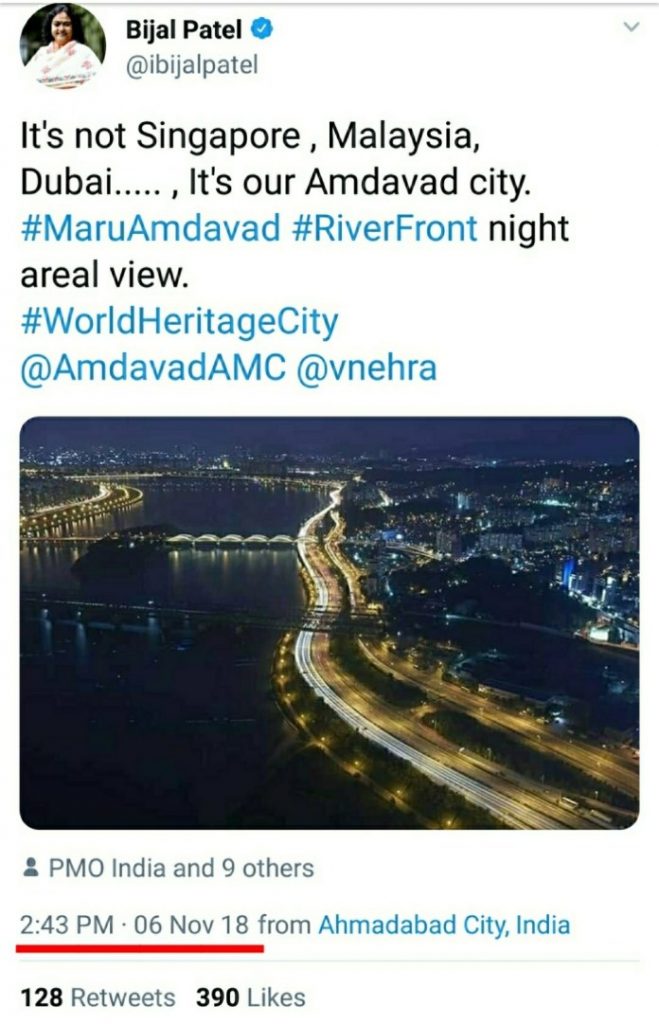Visit the @AmdavadAMC mention
The width and height of the screenshot is (659, 1024).
click(153, 368)
